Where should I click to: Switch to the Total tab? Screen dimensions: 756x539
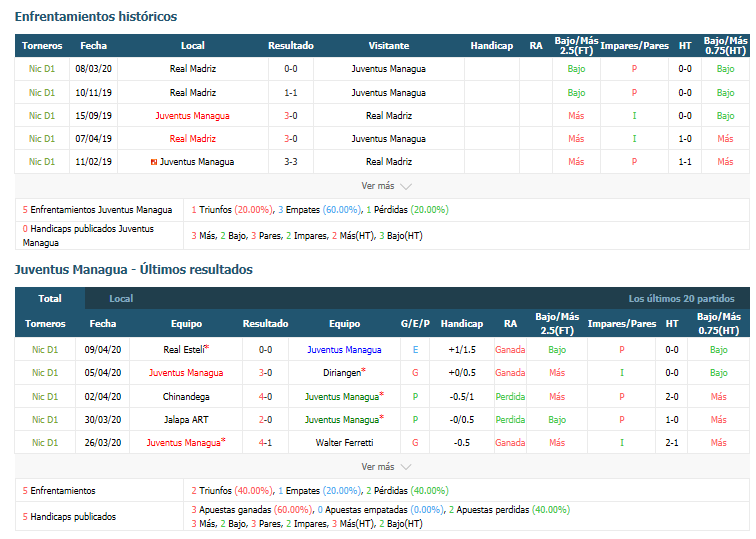click(50, 298)
